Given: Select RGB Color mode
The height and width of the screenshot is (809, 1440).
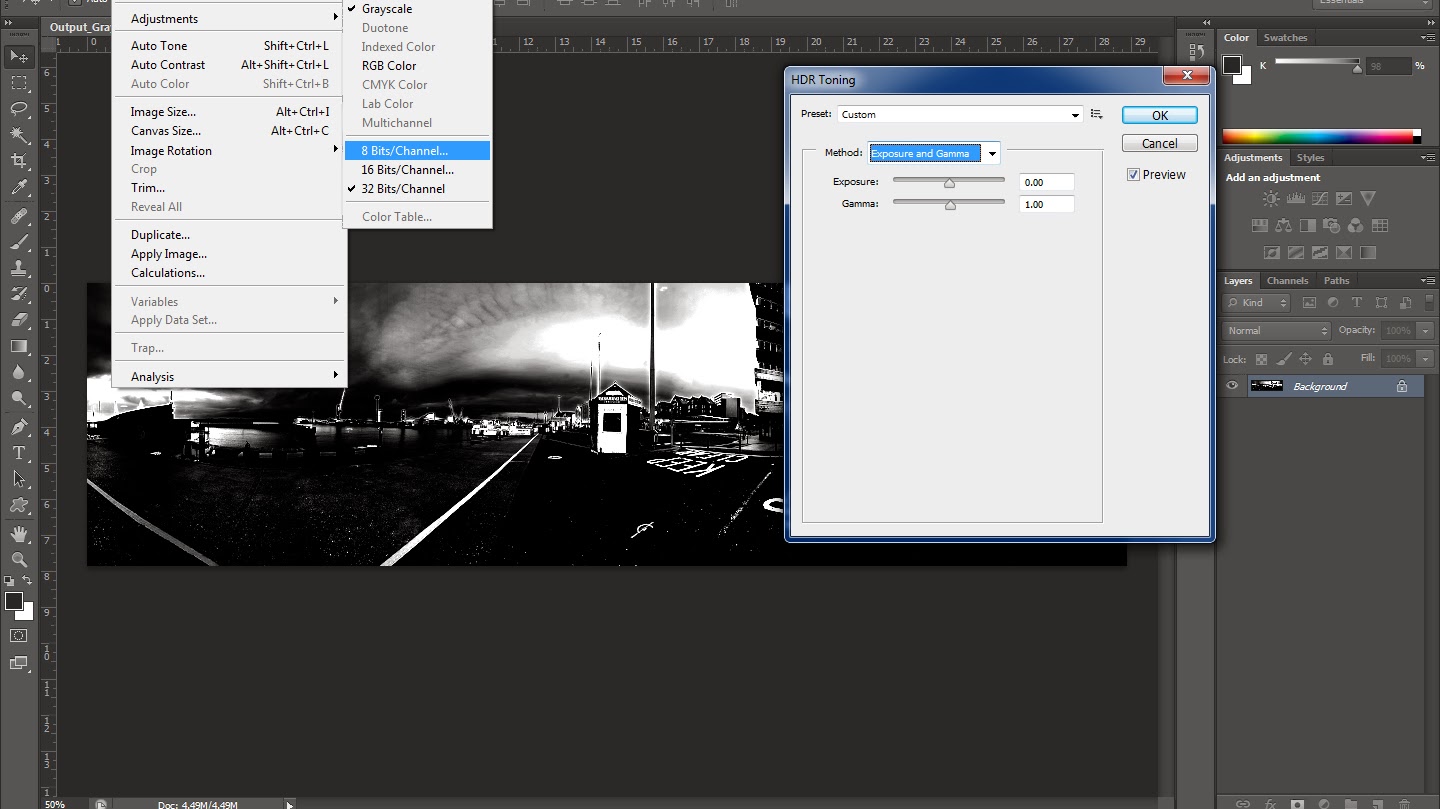Looking at the screenshot, I should [x=417, y=66].
